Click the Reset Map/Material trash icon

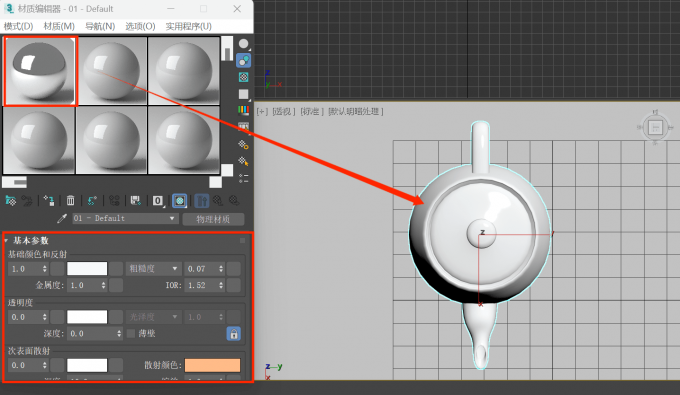[x=70, y=201]
